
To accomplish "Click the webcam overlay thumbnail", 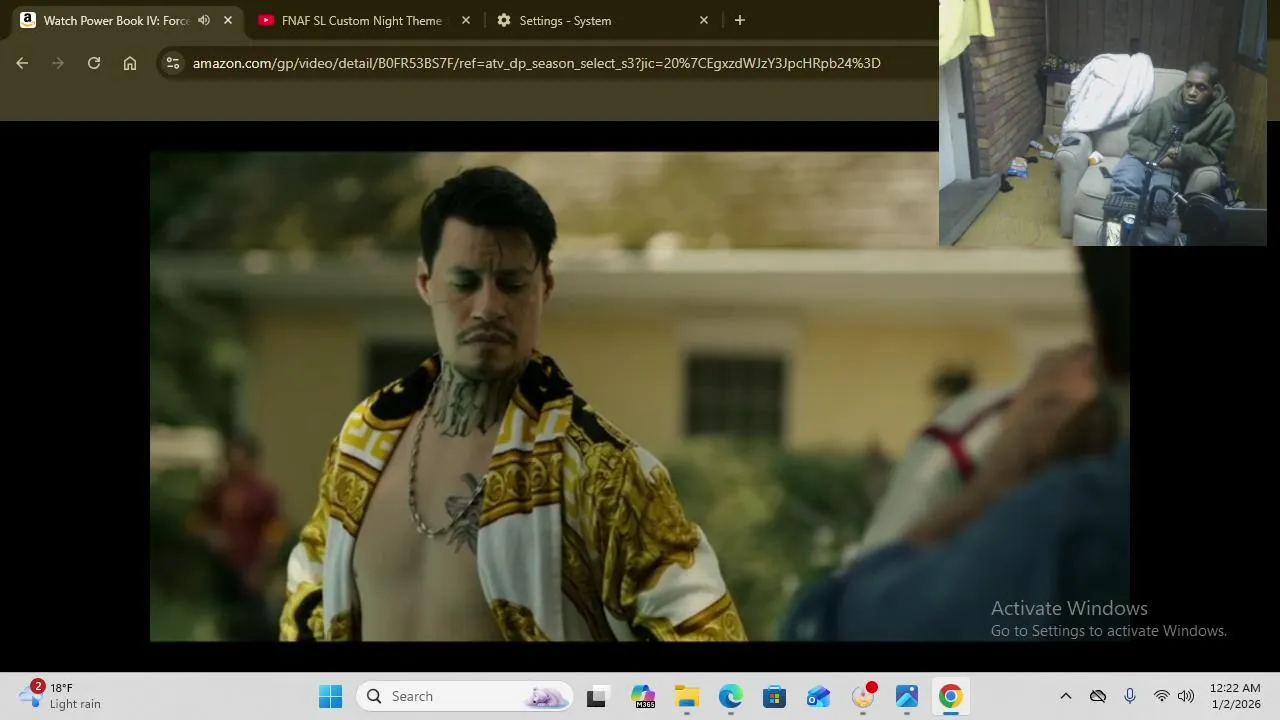I will tap(1103, 123).
